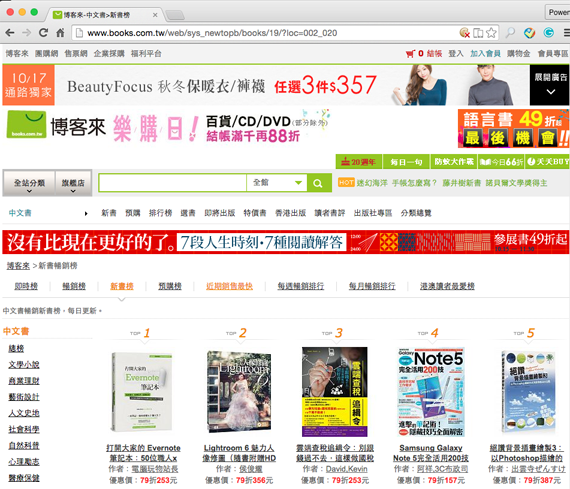
Task: Click the key extension icon
Action: click(510, 33)
